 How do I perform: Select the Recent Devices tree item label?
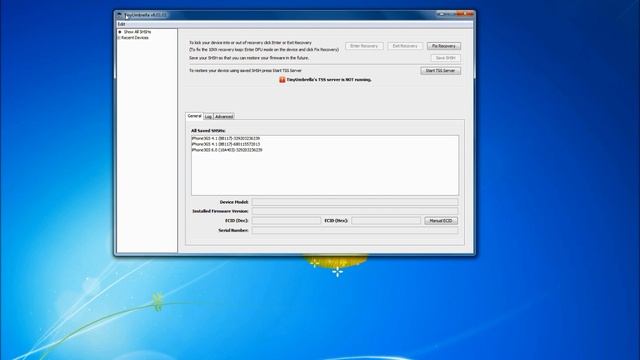click(x=135, y=38)
